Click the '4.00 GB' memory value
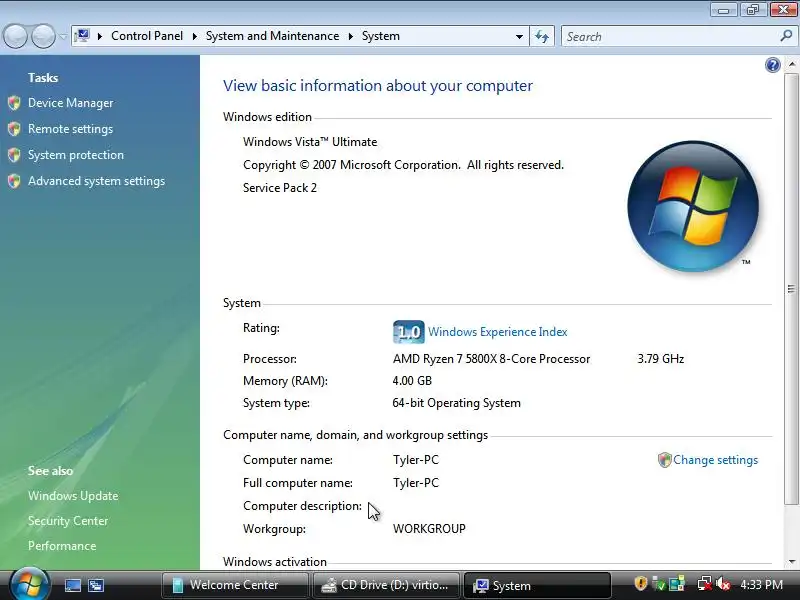This screenshot has width=800, height=600. [412, 381]
